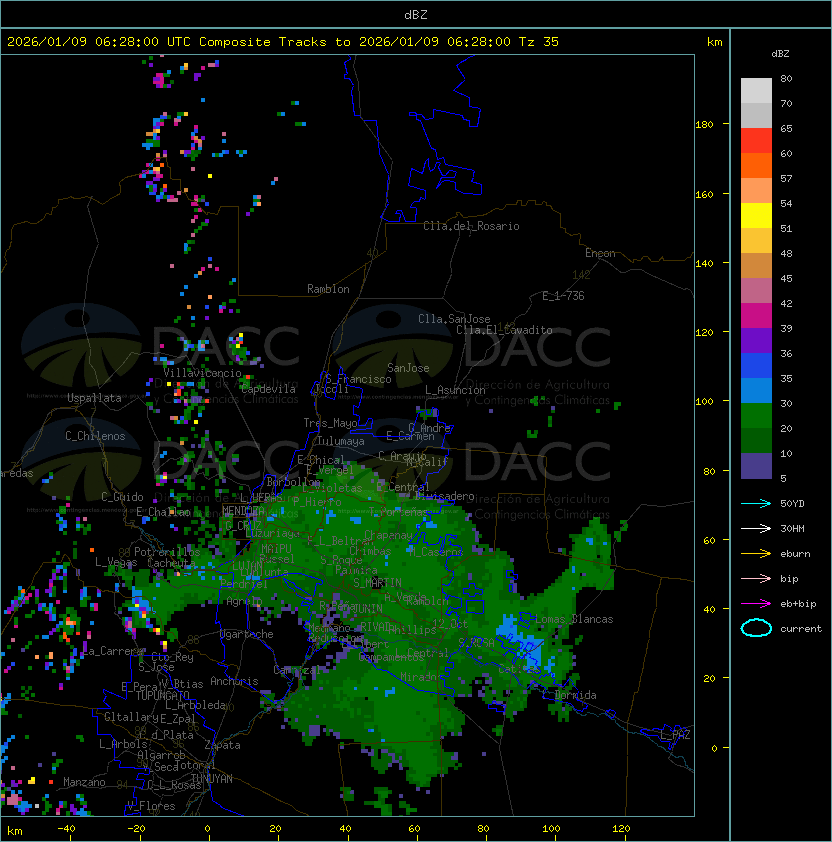
Task: Click the '50YD' legend label
Action: 792,504
